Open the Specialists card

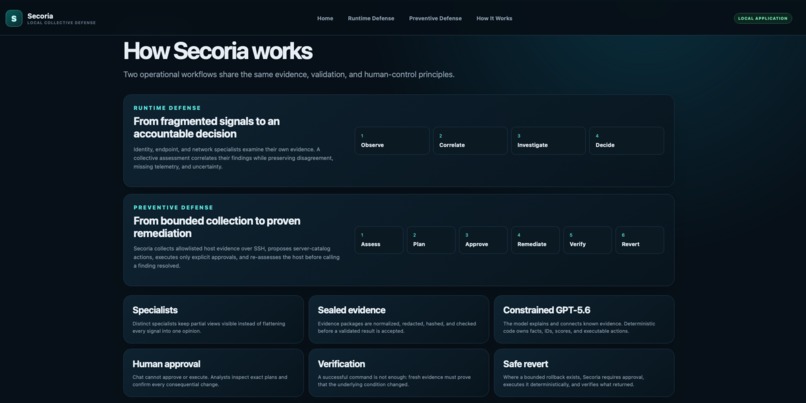pyautogui.click(x=213, y=319)
